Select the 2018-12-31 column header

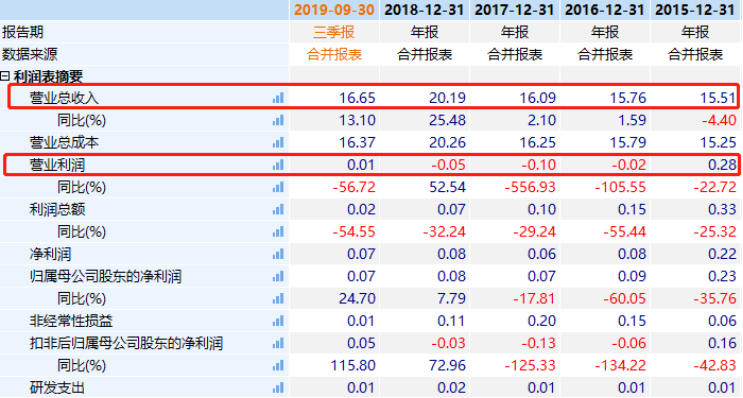pos(424,10)
